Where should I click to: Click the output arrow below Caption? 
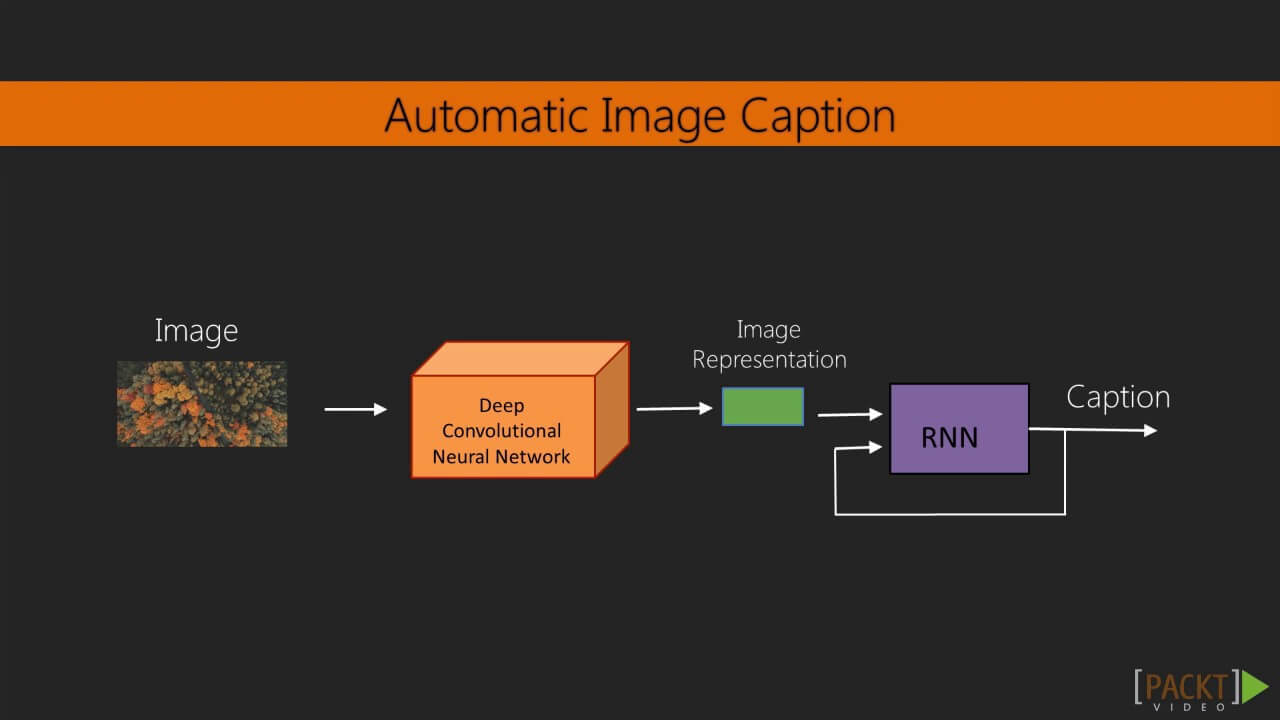pyautogui.click(x=1100, y=430)
